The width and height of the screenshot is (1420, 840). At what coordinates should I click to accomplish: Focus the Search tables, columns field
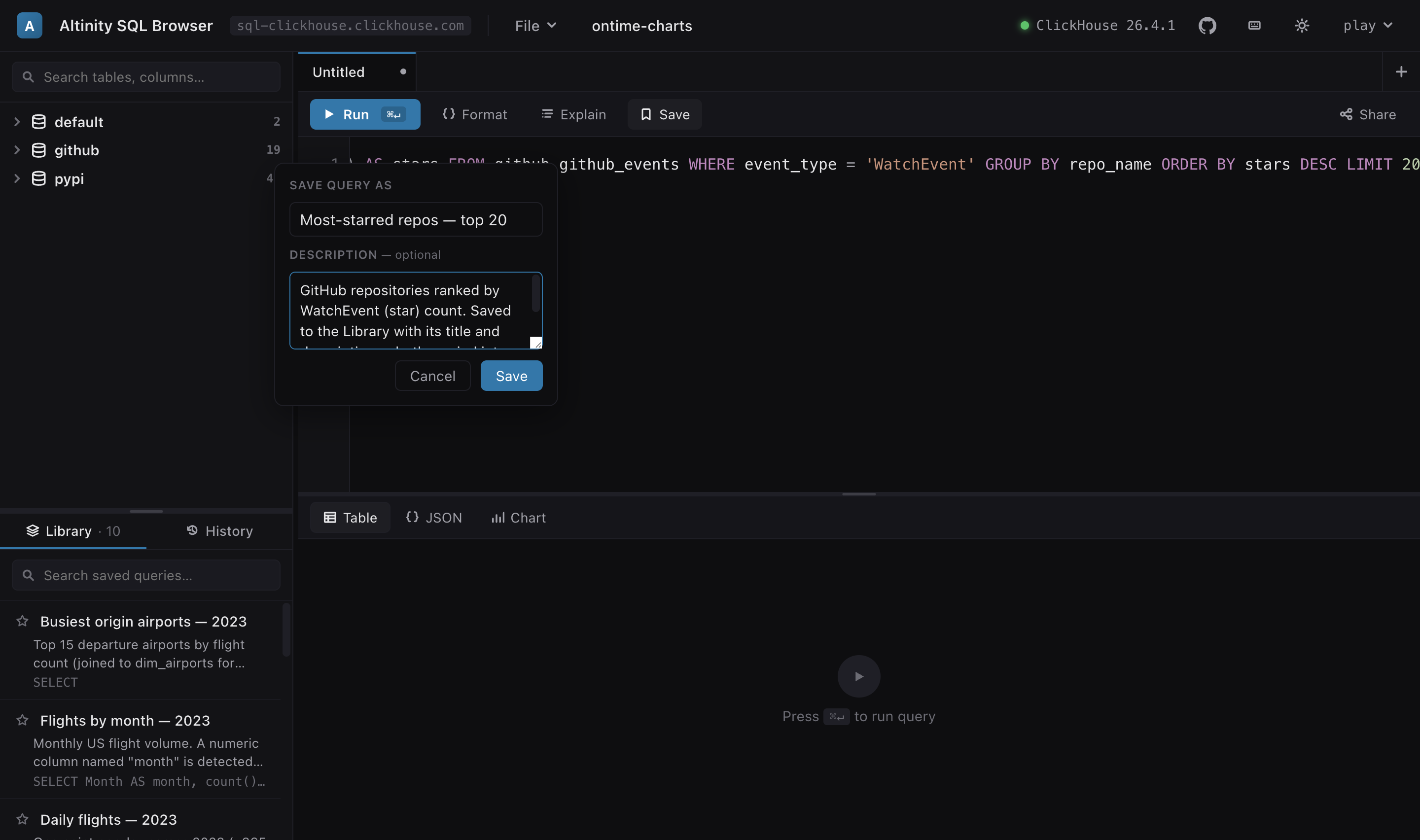point(146,77)
